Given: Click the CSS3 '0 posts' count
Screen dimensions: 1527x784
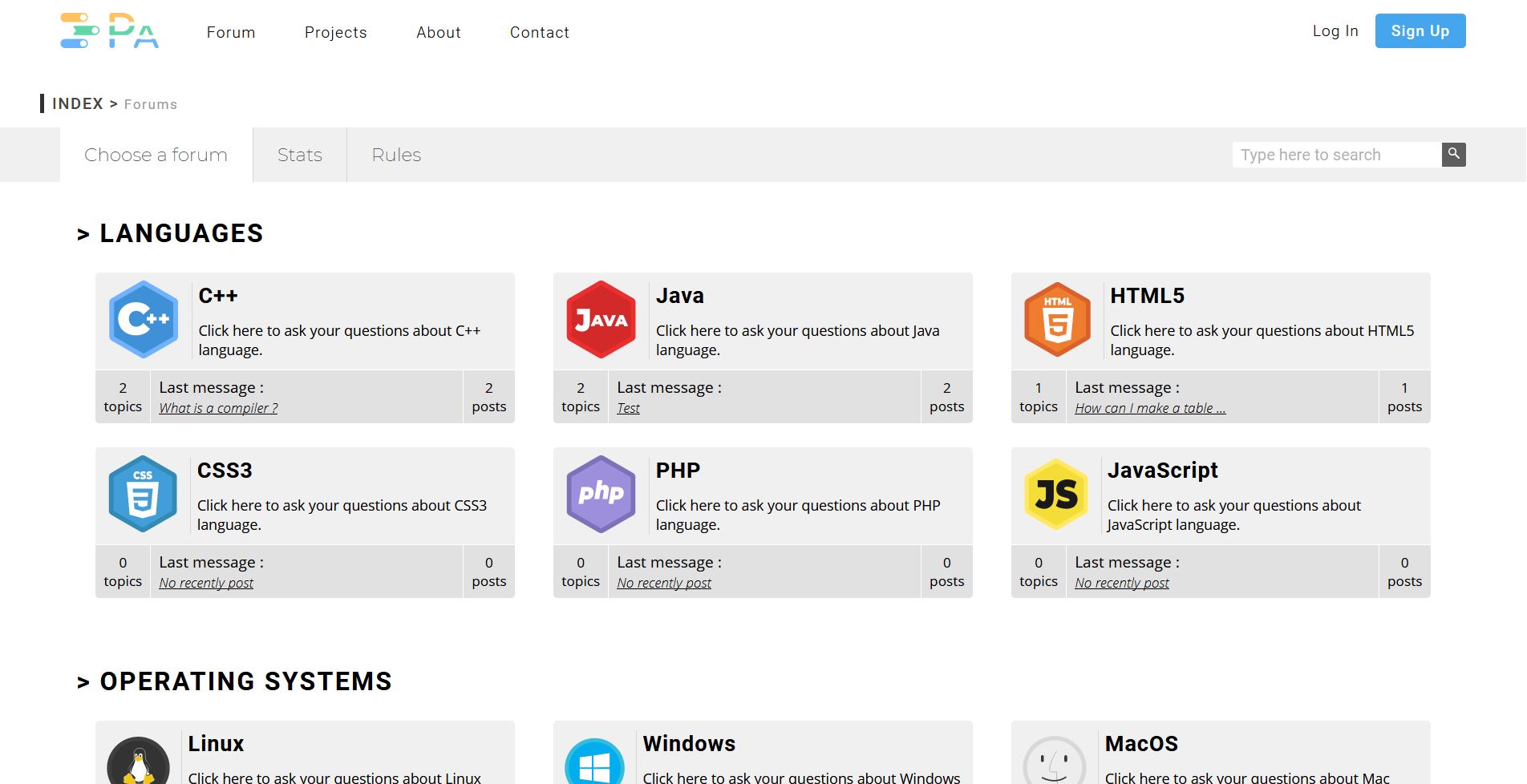Looking at the screenshot, I should pyautogui.click(x=489, y=572).
